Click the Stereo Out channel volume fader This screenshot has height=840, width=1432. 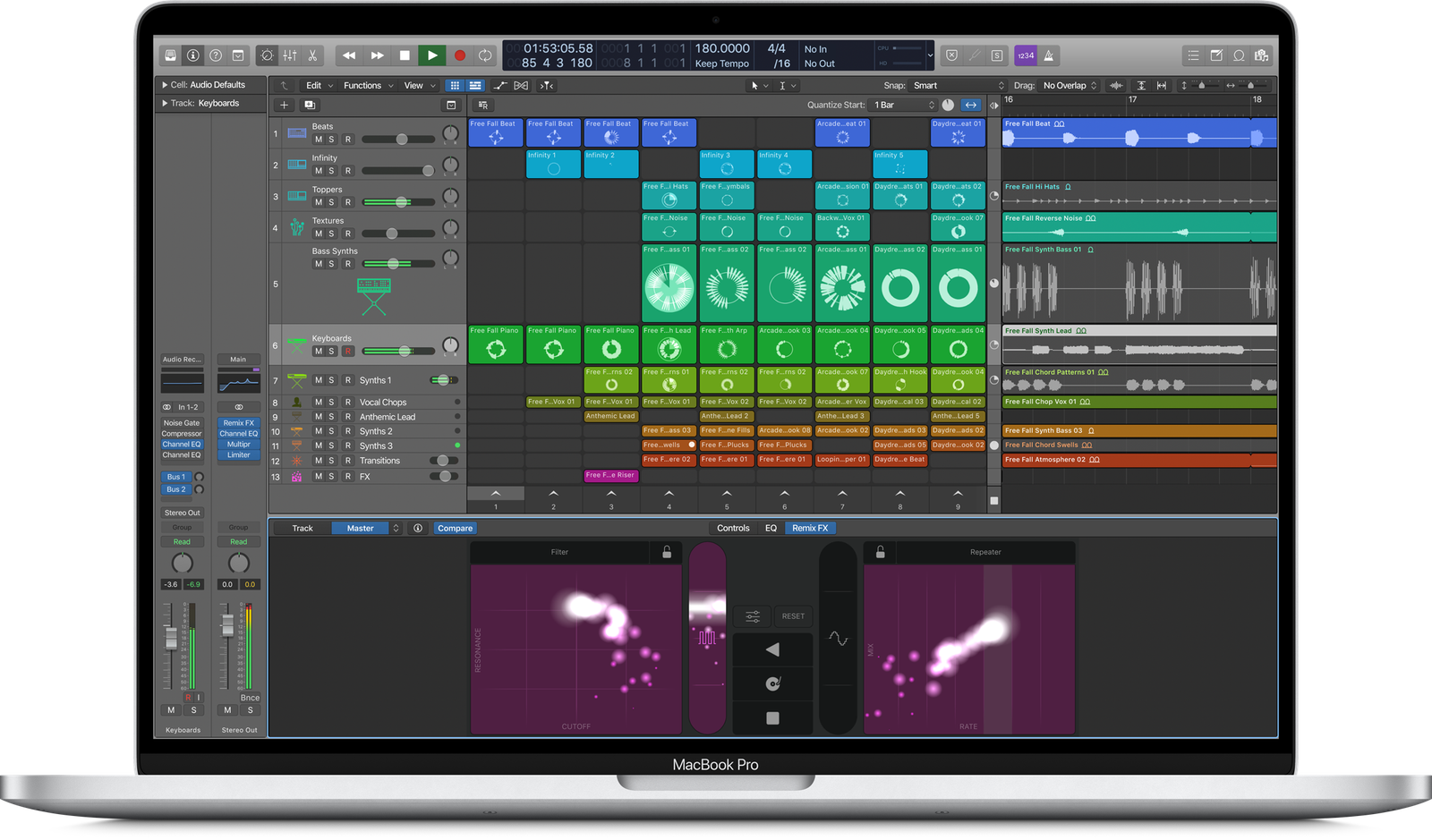[x=227, y=624]
